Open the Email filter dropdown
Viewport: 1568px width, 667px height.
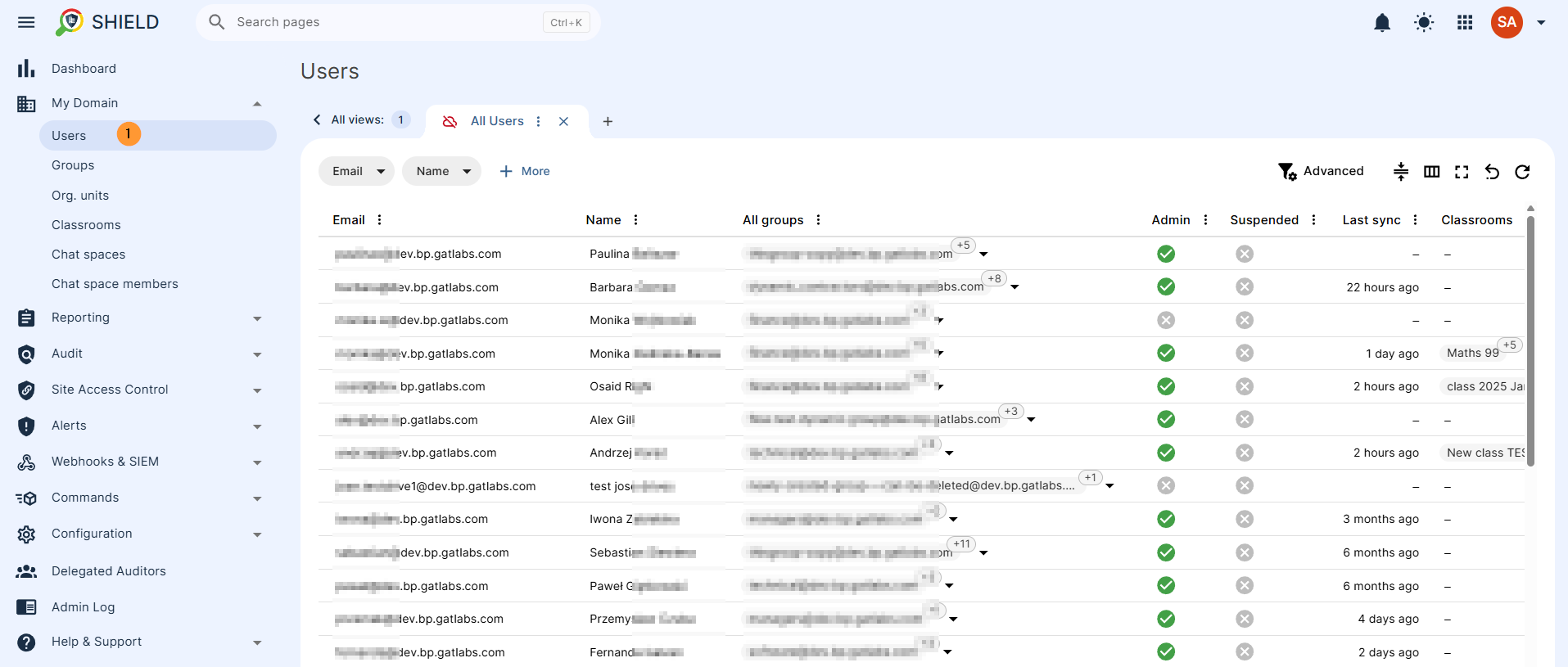(356, 171)
